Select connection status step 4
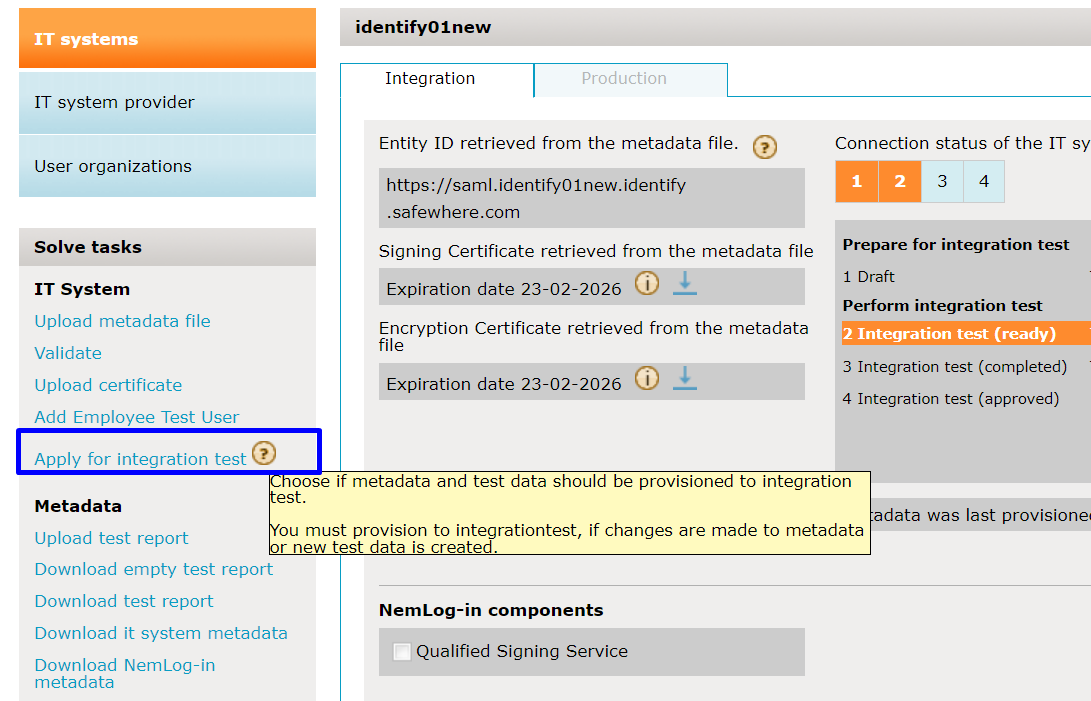Viewport: 1091px width, 701px height. point(984,182)
